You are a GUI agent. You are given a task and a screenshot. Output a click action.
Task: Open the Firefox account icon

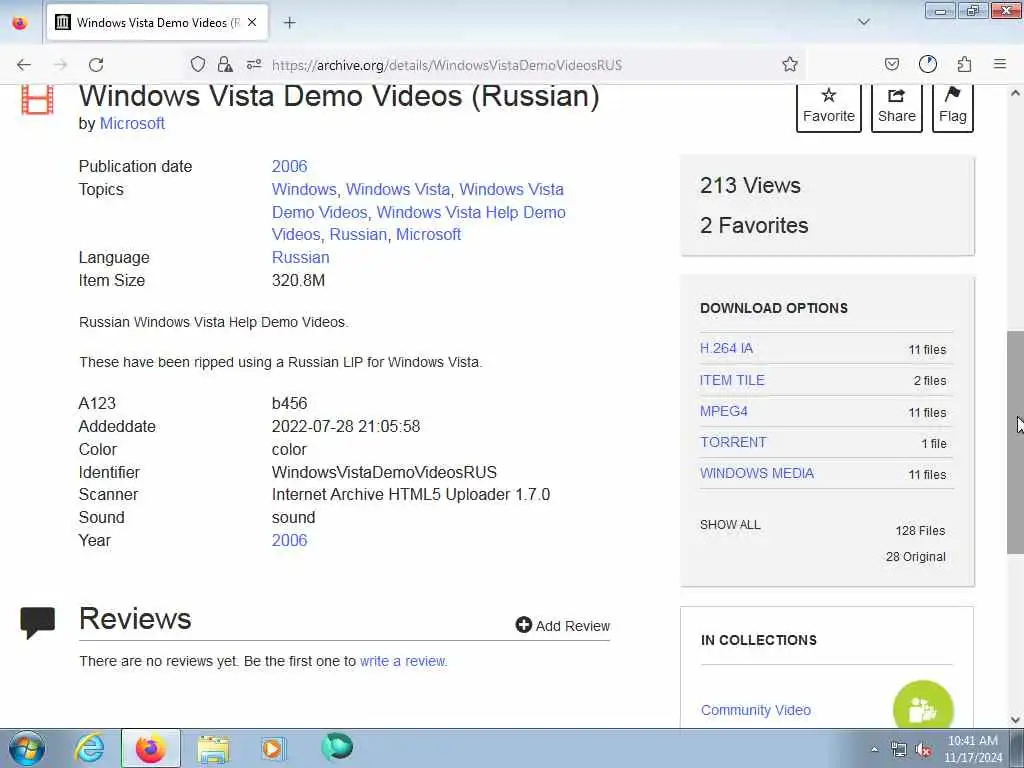click(x=928, y=64)
